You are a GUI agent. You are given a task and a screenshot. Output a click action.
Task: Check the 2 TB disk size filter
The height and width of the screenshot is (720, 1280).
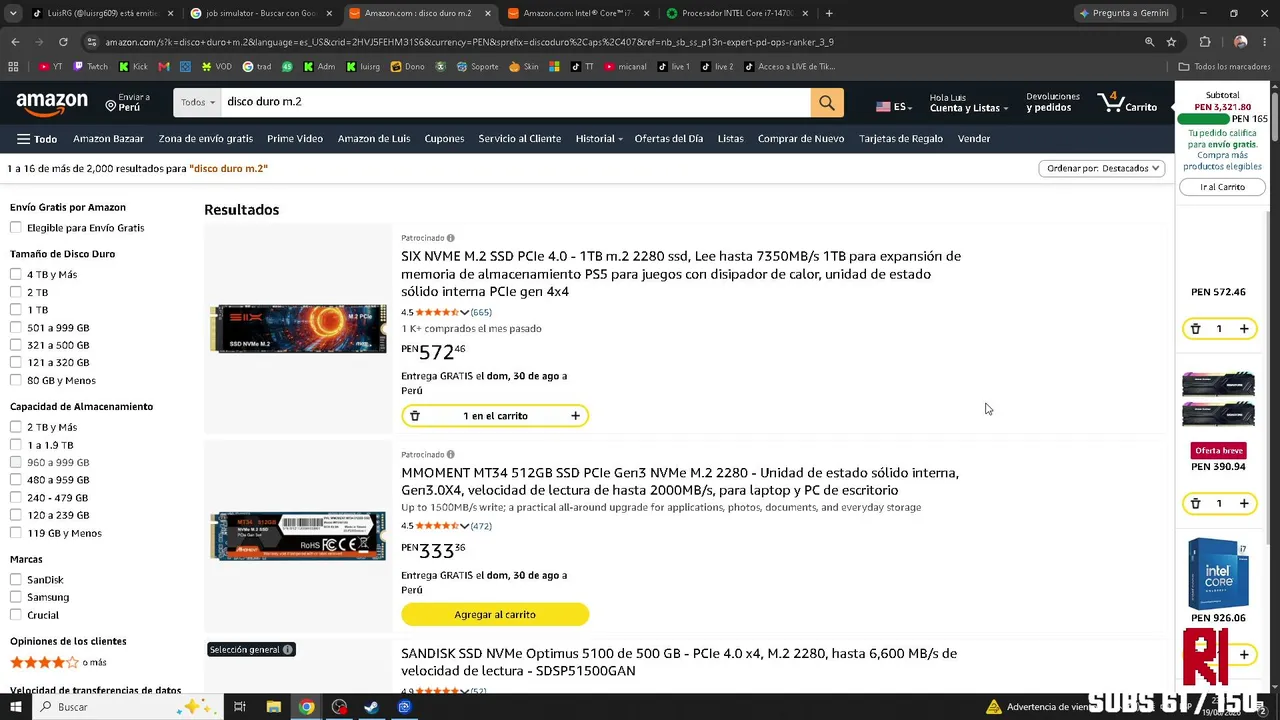pyautogui.click(x=16, y=292)
